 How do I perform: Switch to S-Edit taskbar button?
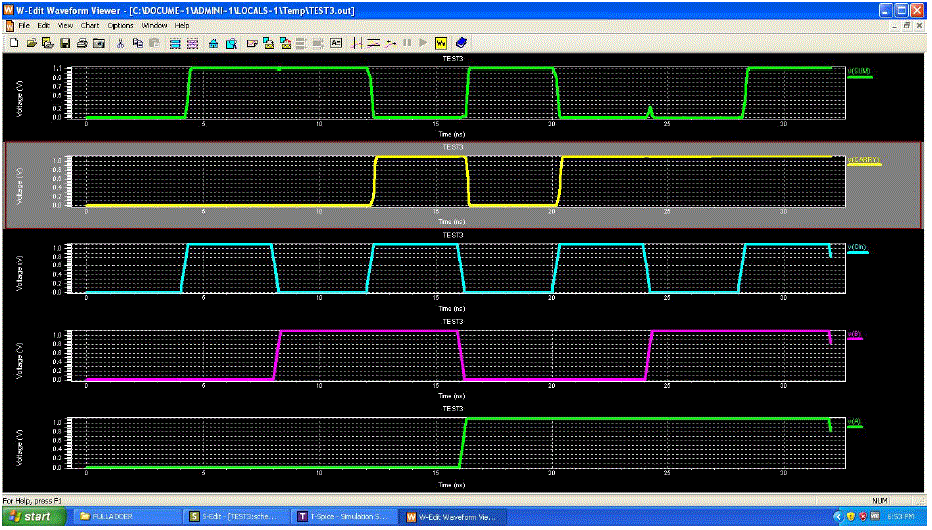click(x=237, y=517)
